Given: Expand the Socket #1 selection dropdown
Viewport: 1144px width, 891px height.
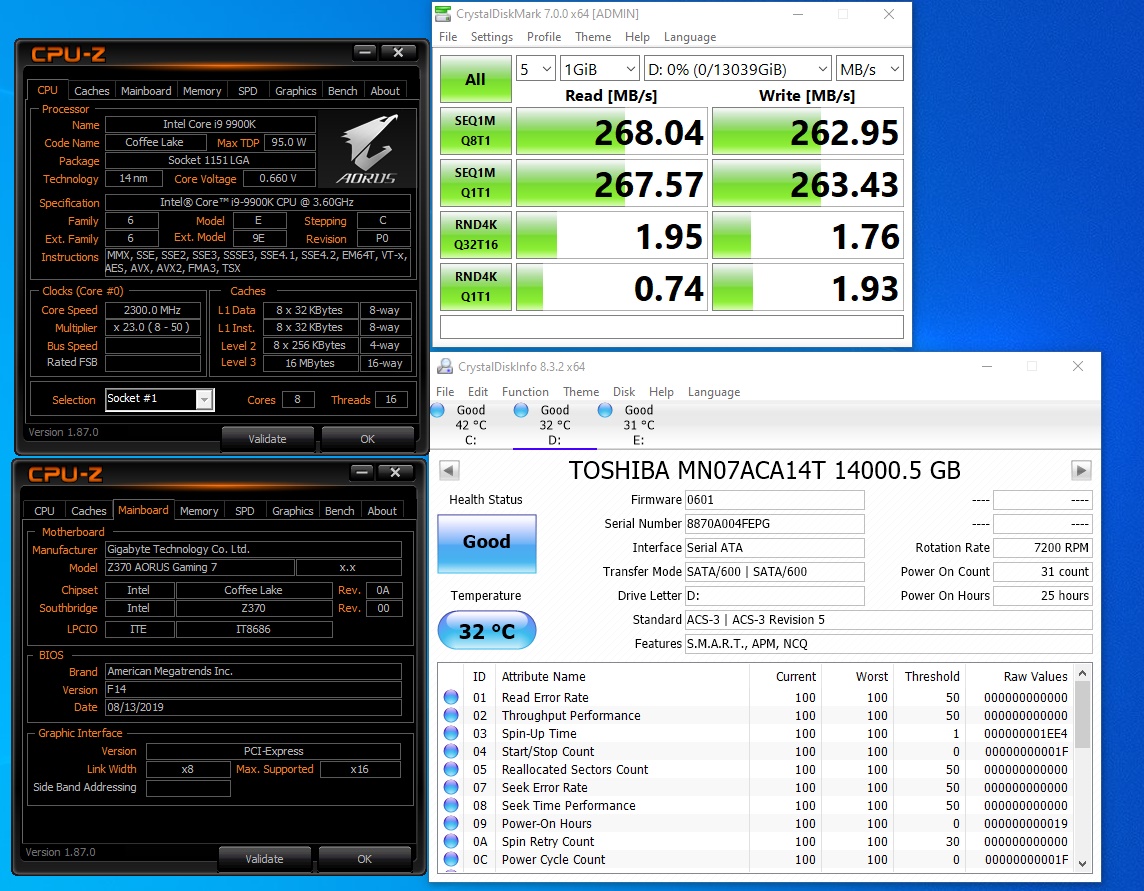Looking at the screenshot, I should 204,400.
